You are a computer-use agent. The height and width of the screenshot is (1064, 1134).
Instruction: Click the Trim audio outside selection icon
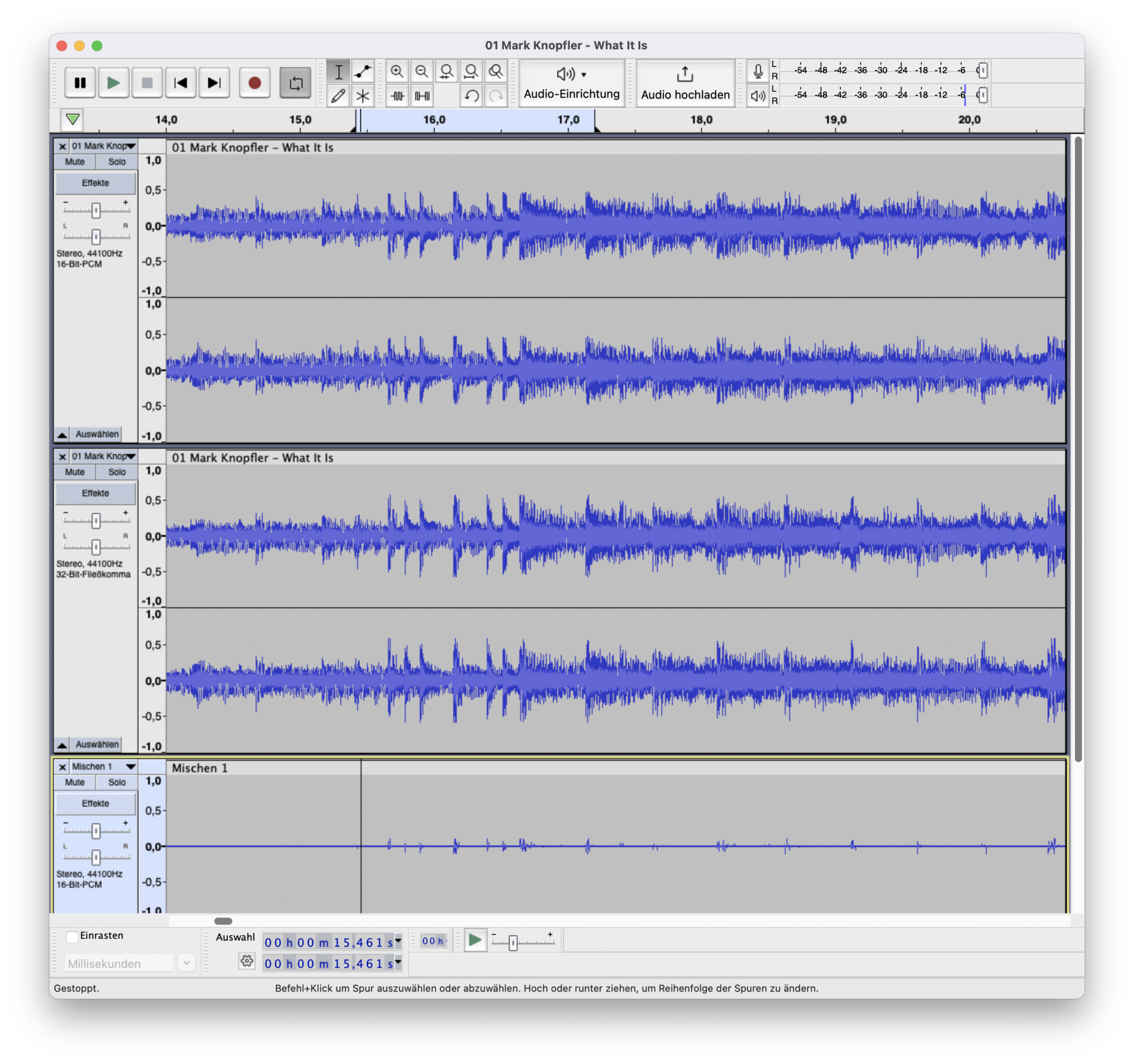tap(398, 96)
